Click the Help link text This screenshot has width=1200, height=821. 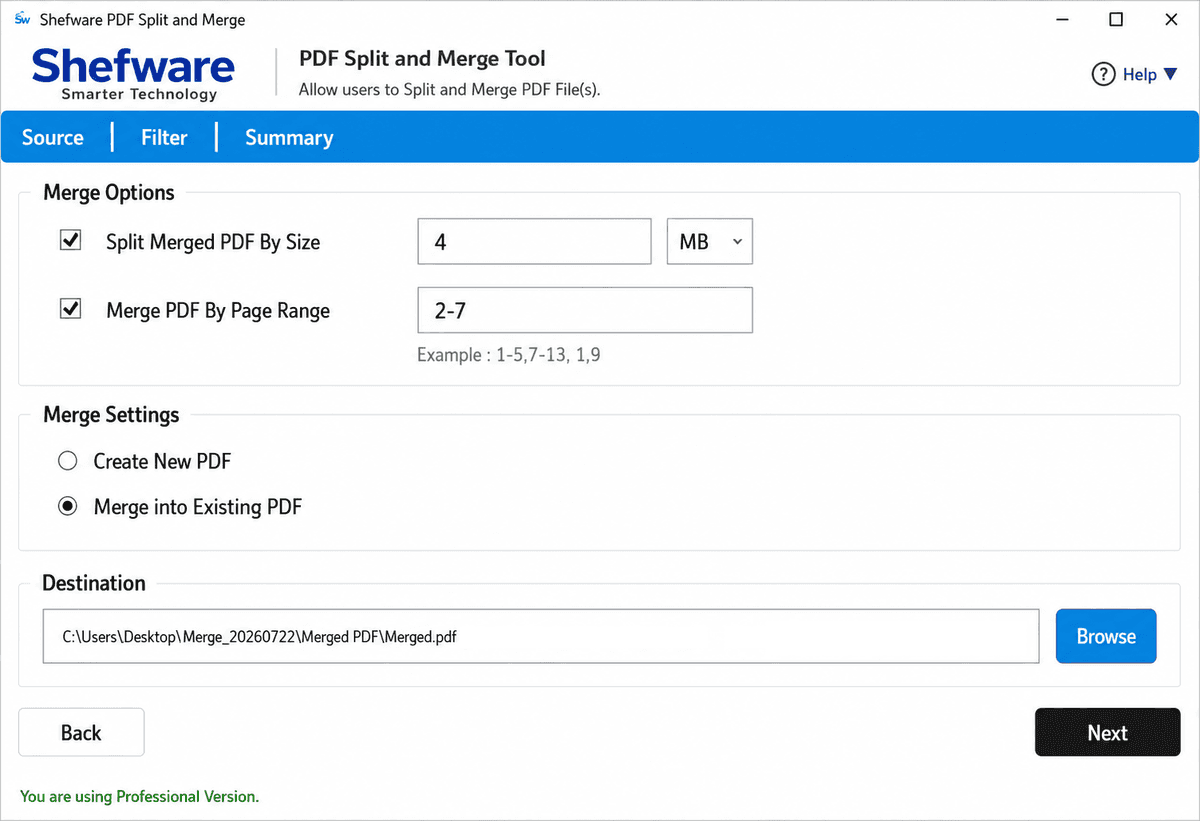point(1140,75)
